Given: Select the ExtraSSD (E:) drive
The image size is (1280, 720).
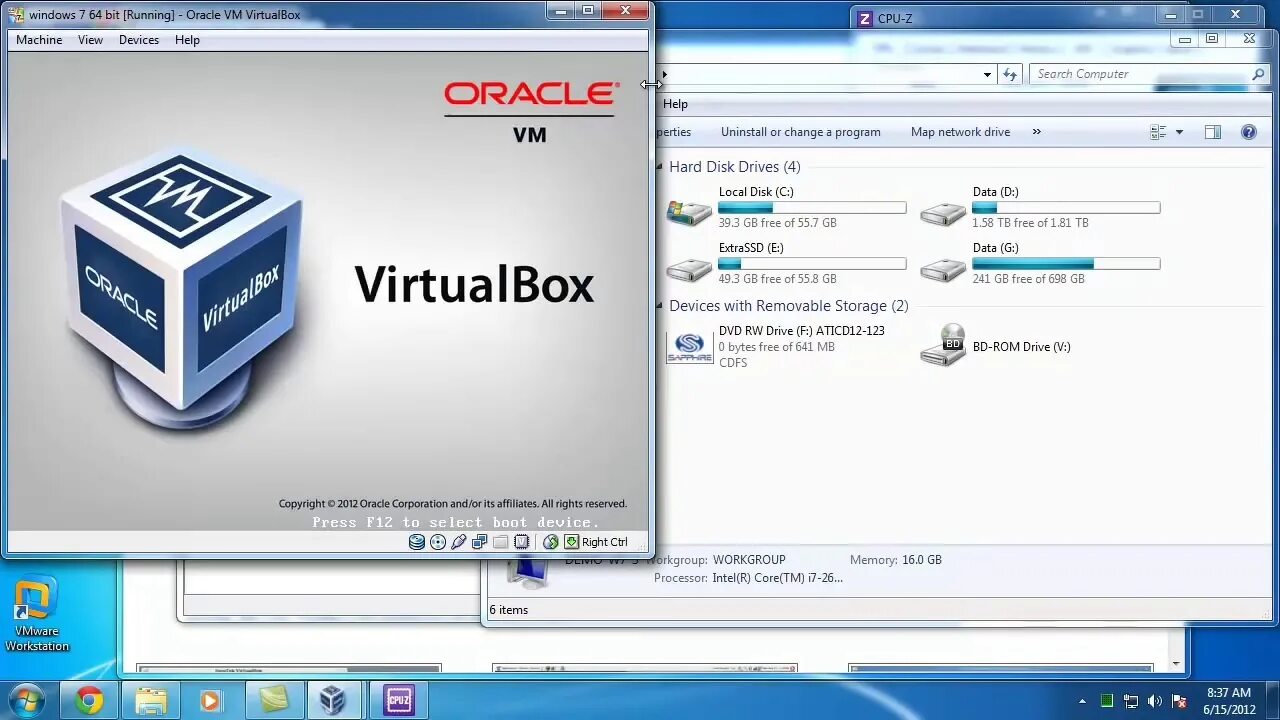Looking at the screenshot, I should pyautogui.click(x=786, y=264).
